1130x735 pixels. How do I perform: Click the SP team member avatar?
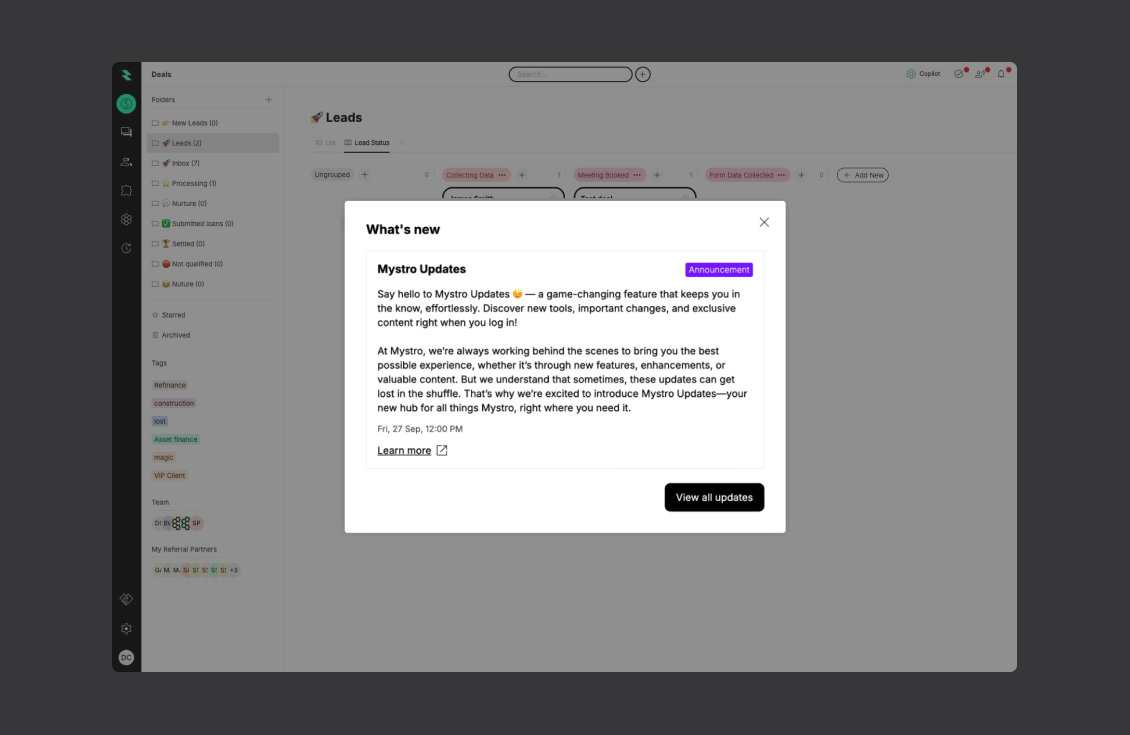point(197,523)
